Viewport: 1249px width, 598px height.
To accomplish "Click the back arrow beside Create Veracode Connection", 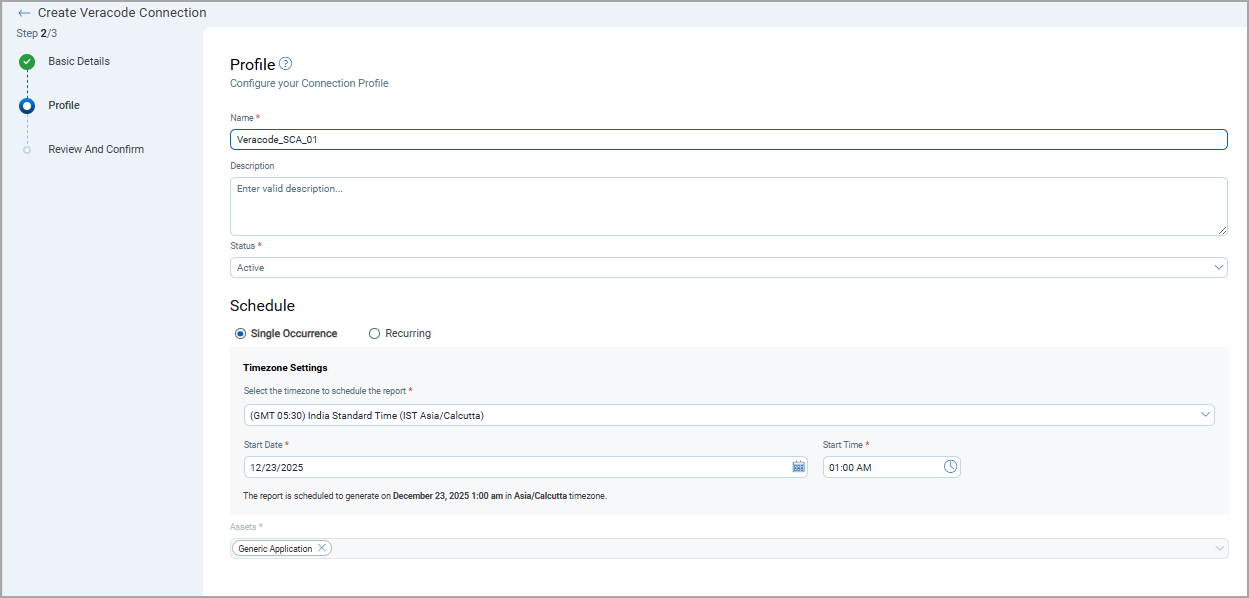I will [24, 13].
